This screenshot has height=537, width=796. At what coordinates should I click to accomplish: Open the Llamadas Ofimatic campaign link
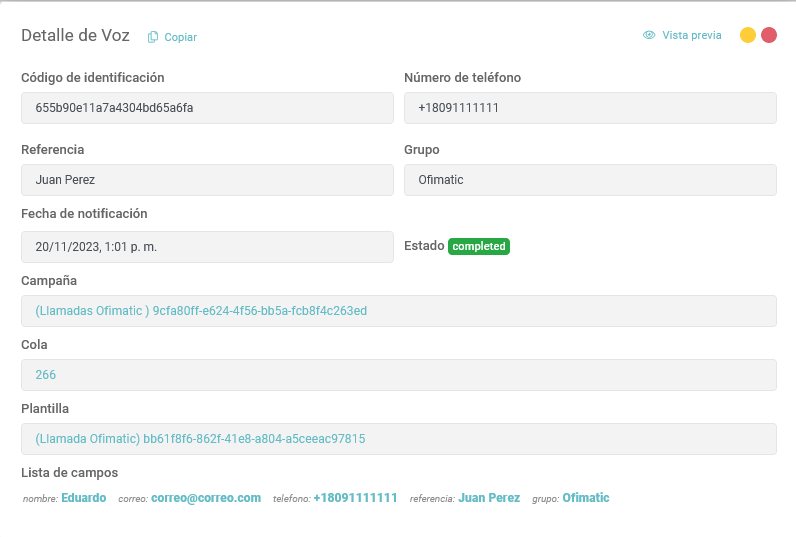point(201,311)
